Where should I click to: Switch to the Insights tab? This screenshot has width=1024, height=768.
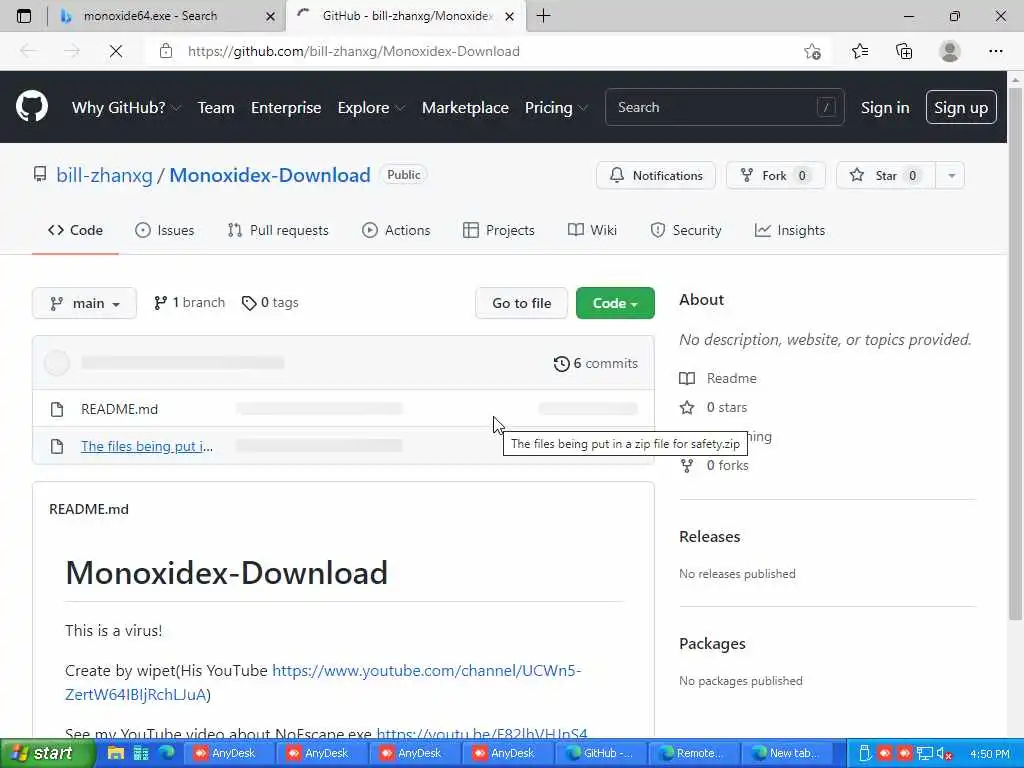click(790, 230)
